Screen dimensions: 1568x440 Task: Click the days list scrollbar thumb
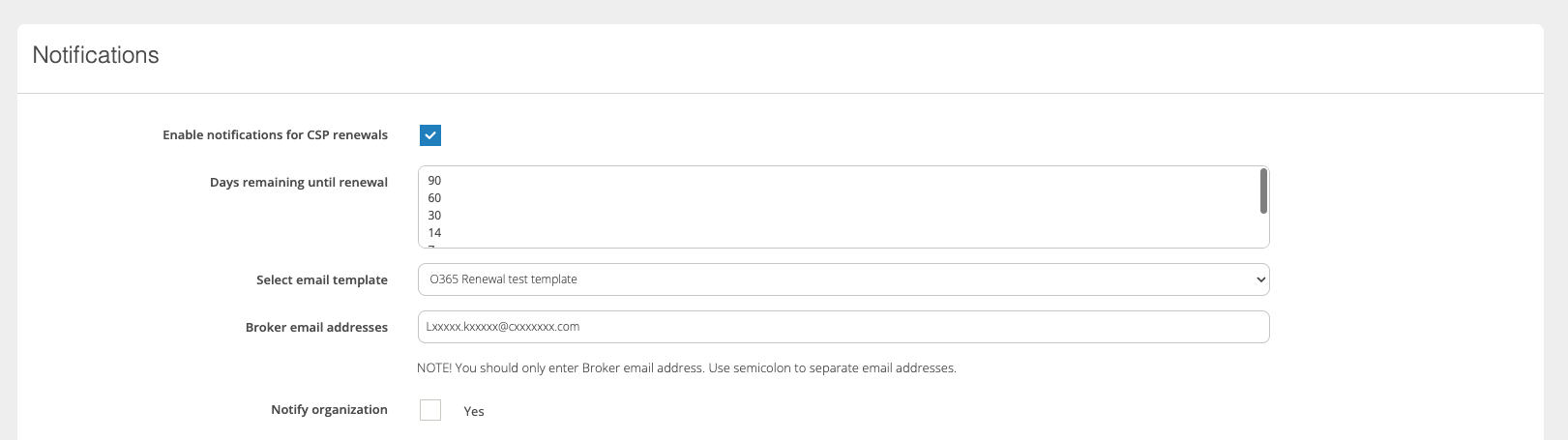coord(1263,191)
